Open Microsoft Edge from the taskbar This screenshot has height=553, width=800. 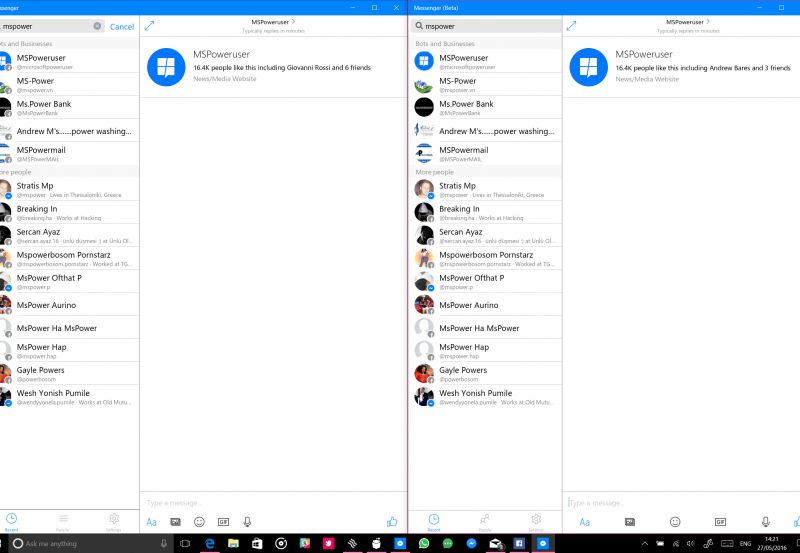tap(209, 543)
